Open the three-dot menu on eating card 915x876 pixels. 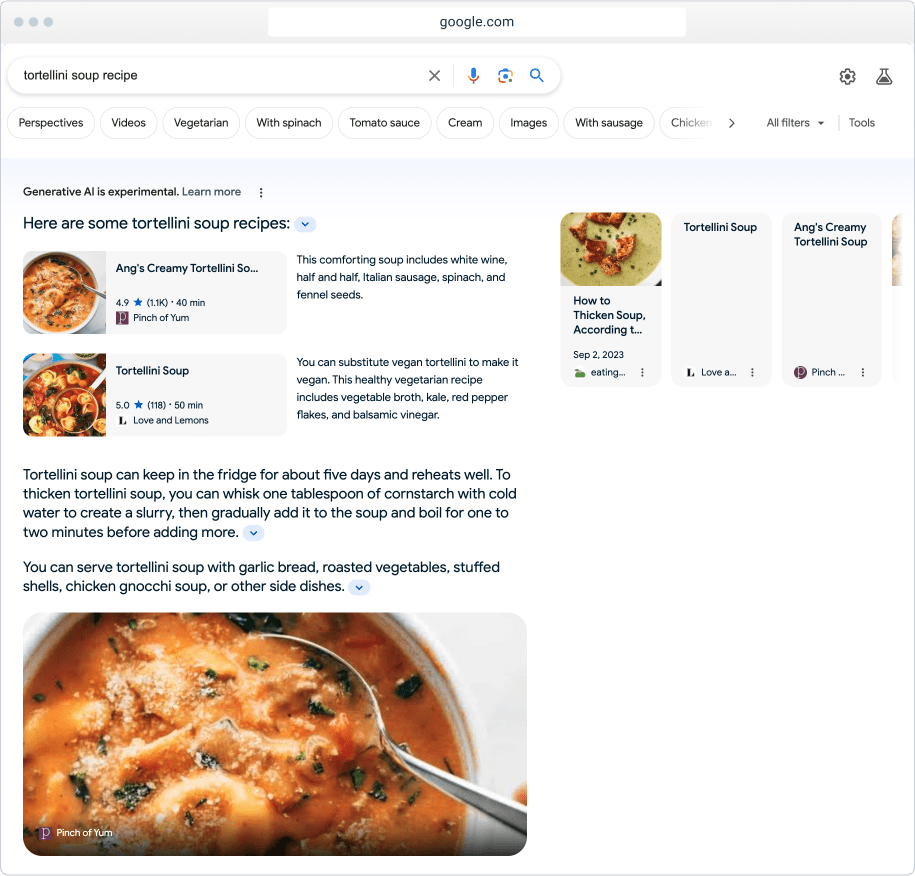tap(642, 372)
